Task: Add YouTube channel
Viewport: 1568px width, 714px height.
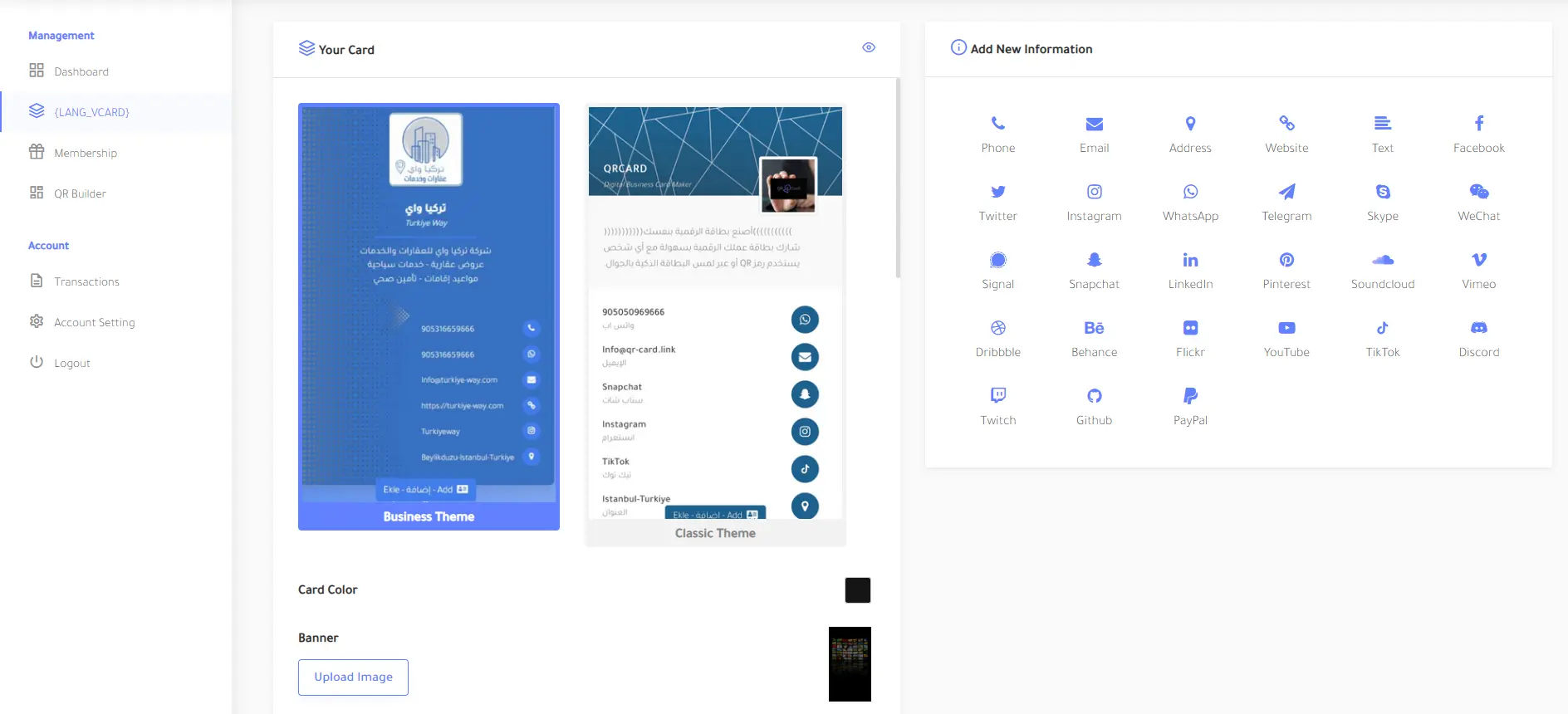Action: 1286,339
